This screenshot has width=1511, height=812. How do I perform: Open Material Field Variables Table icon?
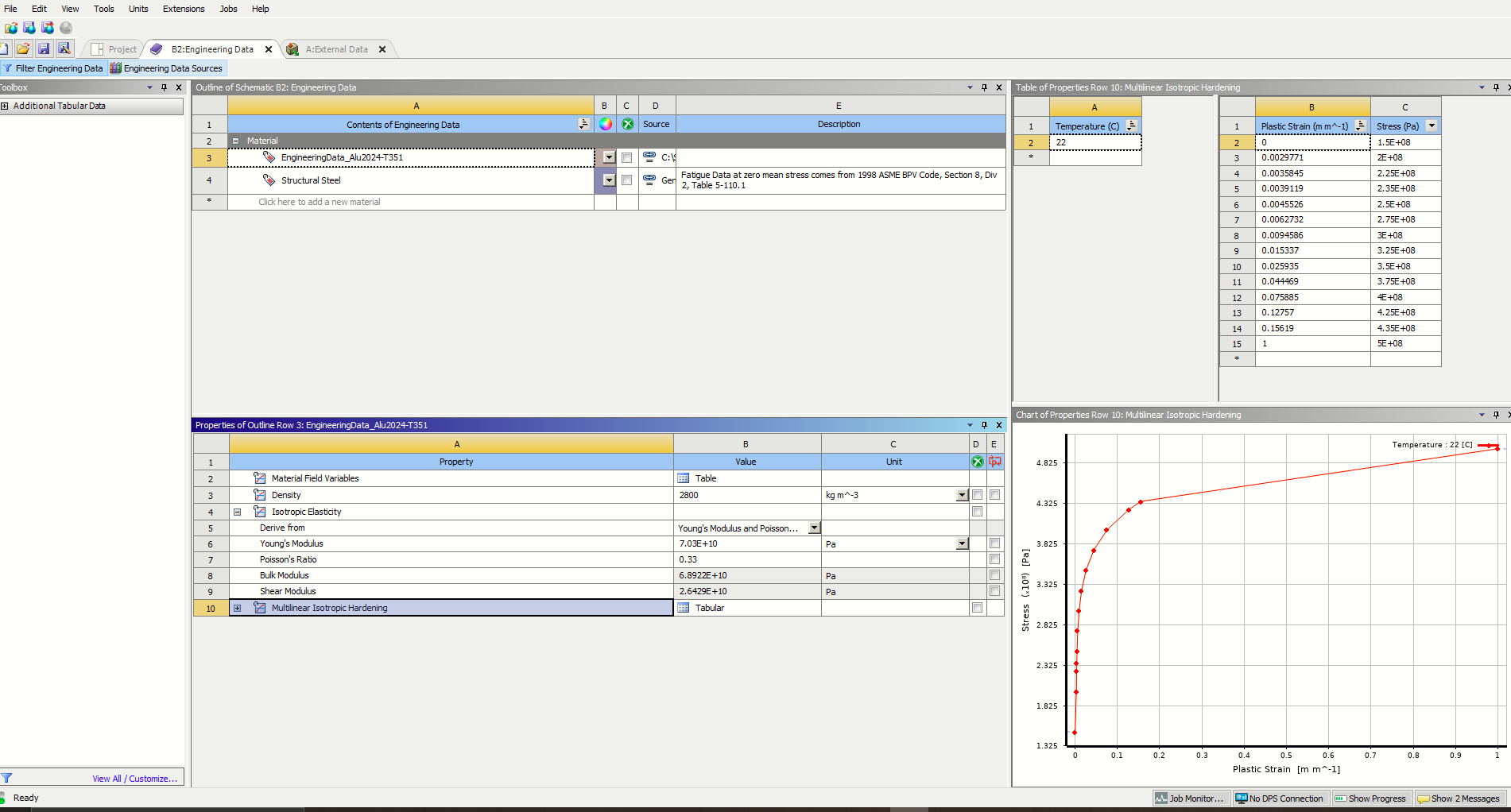[683, 478]
